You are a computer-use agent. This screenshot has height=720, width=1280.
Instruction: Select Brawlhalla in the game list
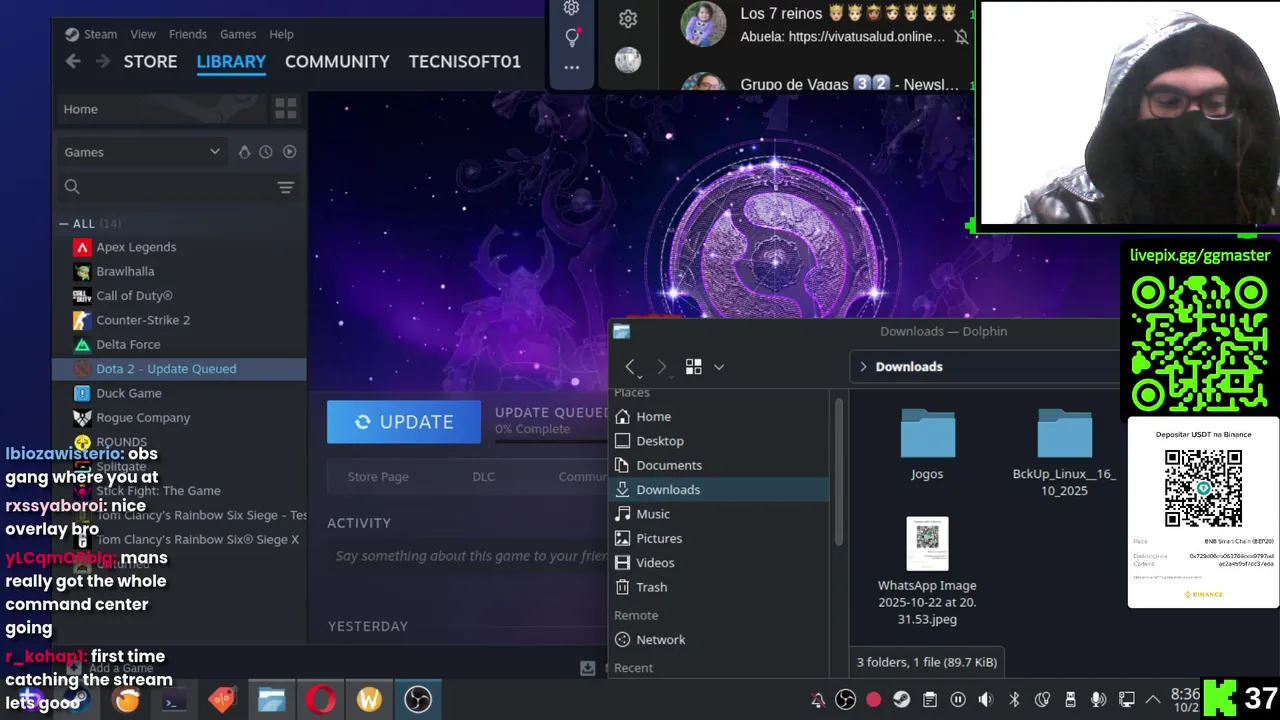pos(125,271)
